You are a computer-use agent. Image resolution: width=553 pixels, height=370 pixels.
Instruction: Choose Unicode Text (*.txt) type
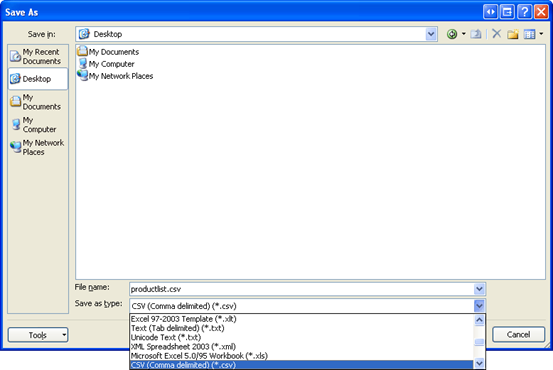click(302, 337)
